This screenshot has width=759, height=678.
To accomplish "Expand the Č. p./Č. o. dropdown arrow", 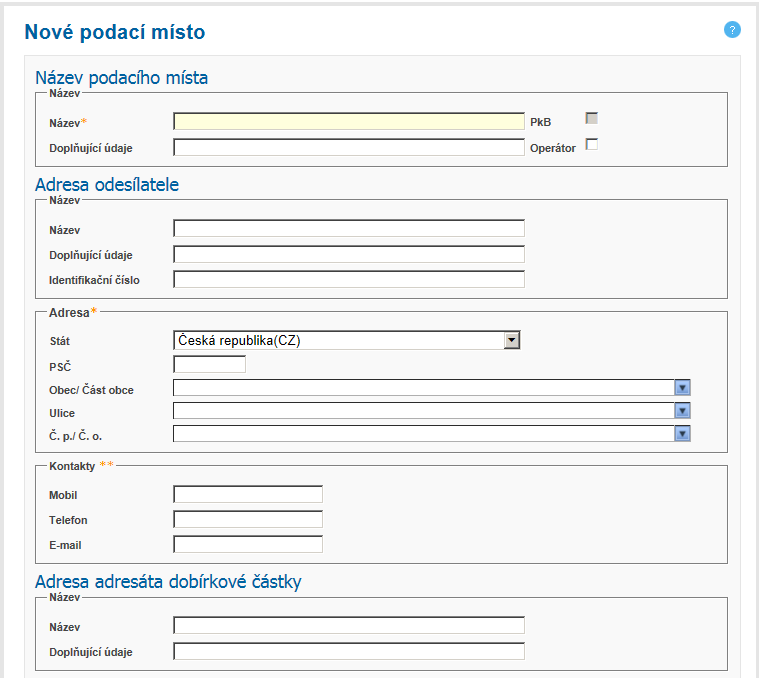I will point(683,433).
